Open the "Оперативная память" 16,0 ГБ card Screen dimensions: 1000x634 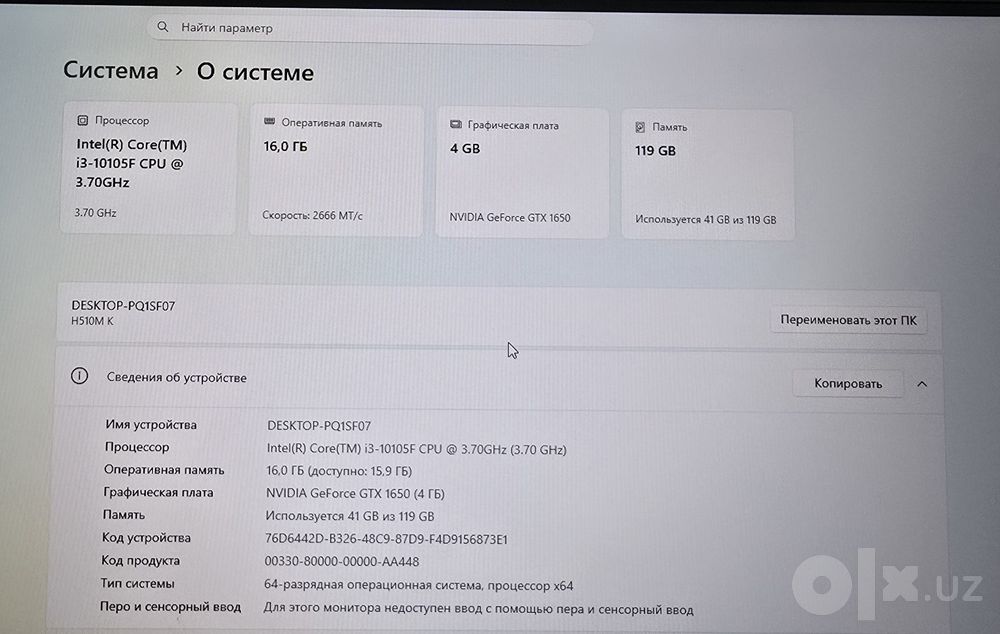point(335,170)
